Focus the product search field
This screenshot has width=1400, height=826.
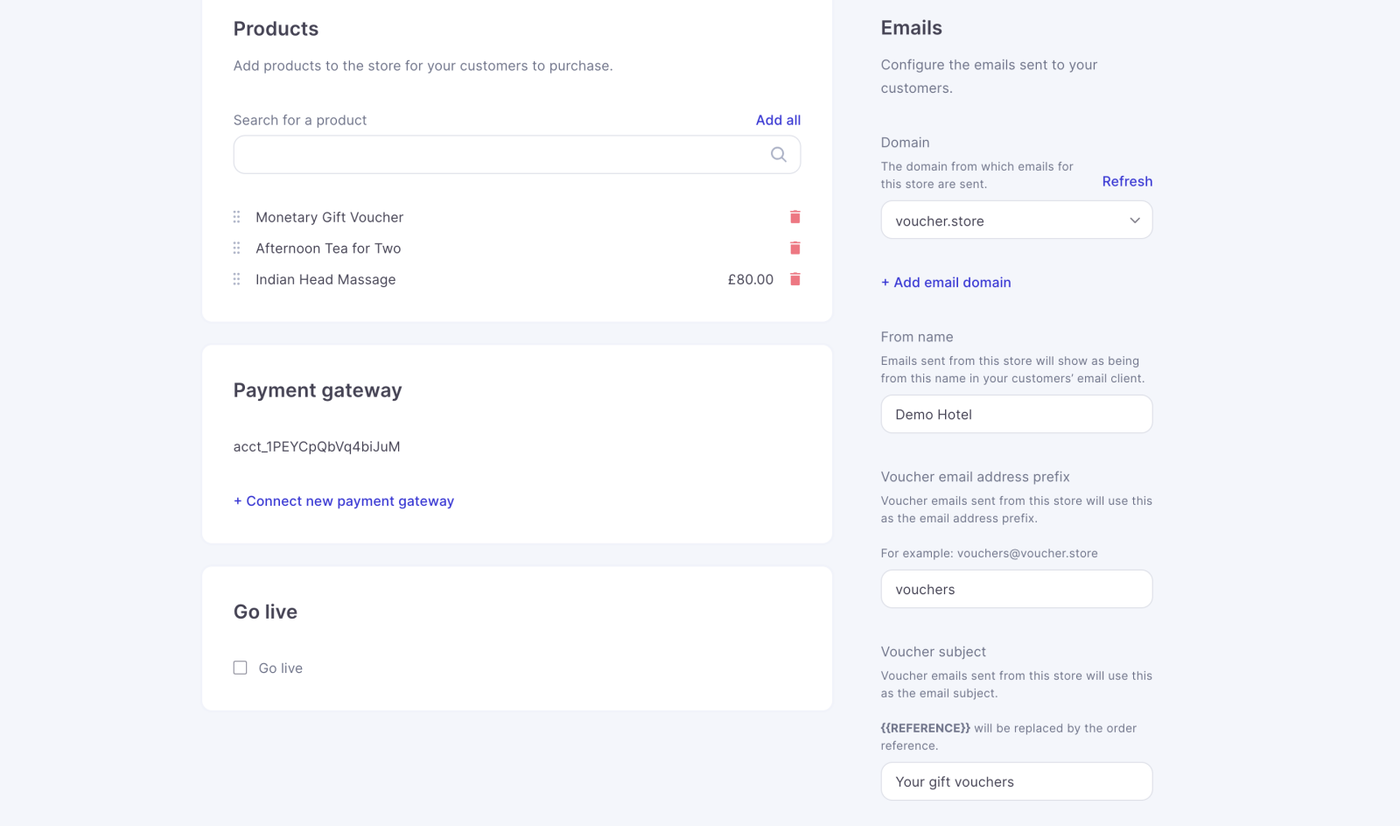pyautogui.click(x=500, y=155)
